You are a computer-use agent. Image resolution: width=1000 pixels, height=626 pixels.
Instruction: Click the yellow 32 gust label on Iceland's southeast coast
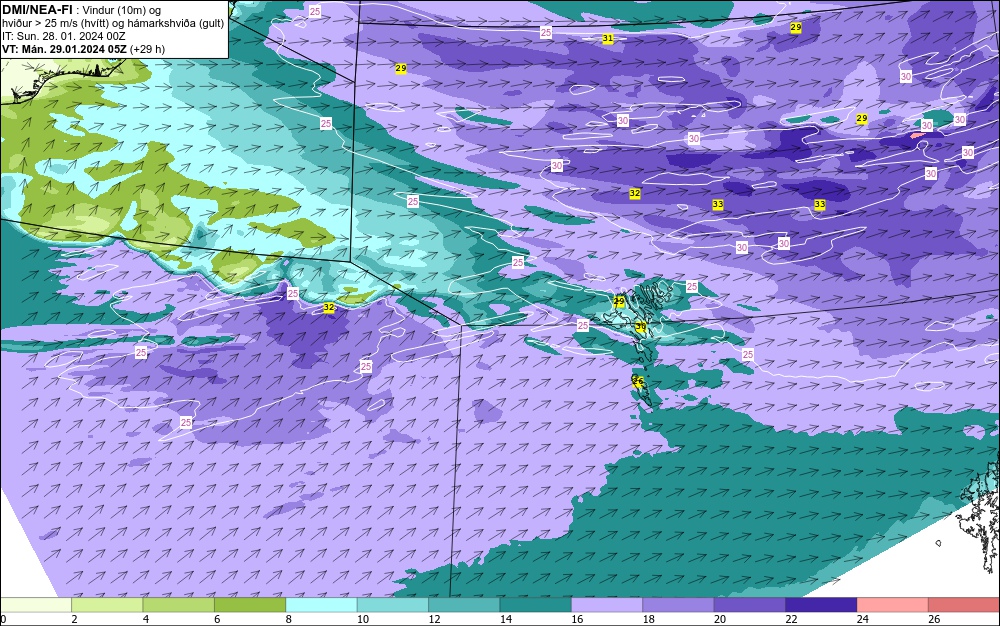[x=328, y=307]
